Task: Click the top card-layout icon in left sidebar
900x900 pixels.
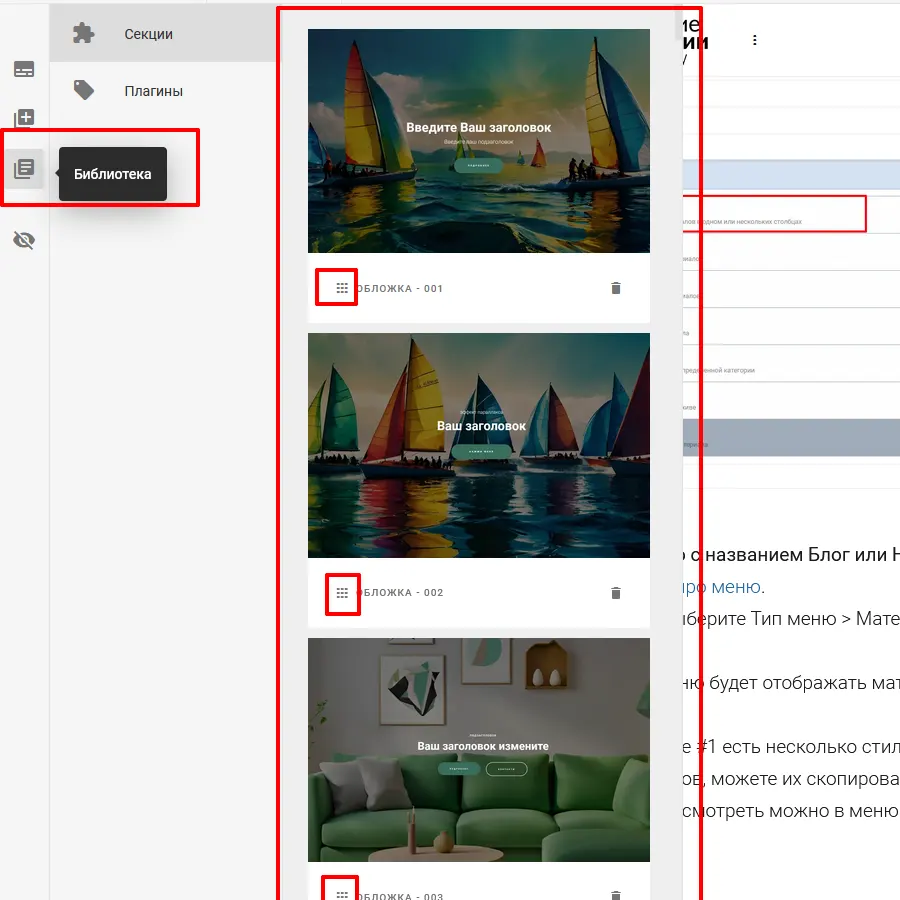Action: [x=25, y=69]
